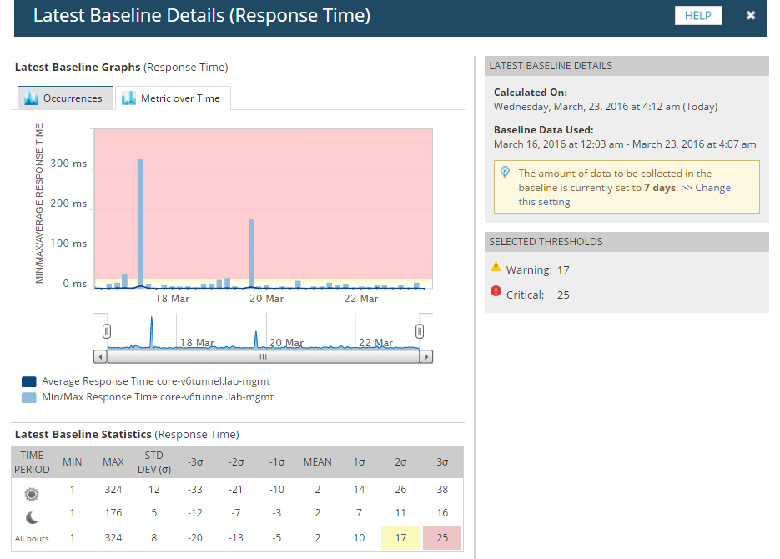Click the nighttime moon icon row

tap(30, 516)
